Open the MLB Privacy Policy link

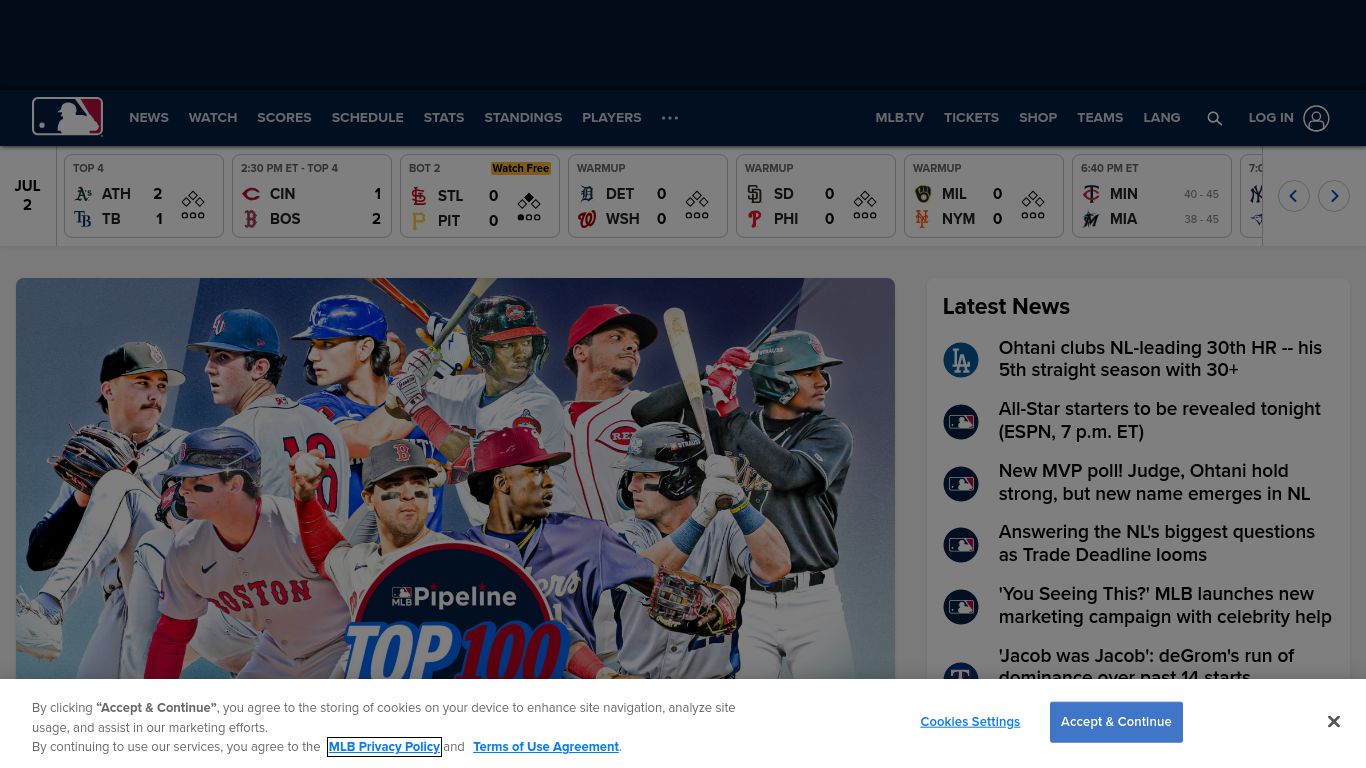pyautogui.click(x=384, y=747)
